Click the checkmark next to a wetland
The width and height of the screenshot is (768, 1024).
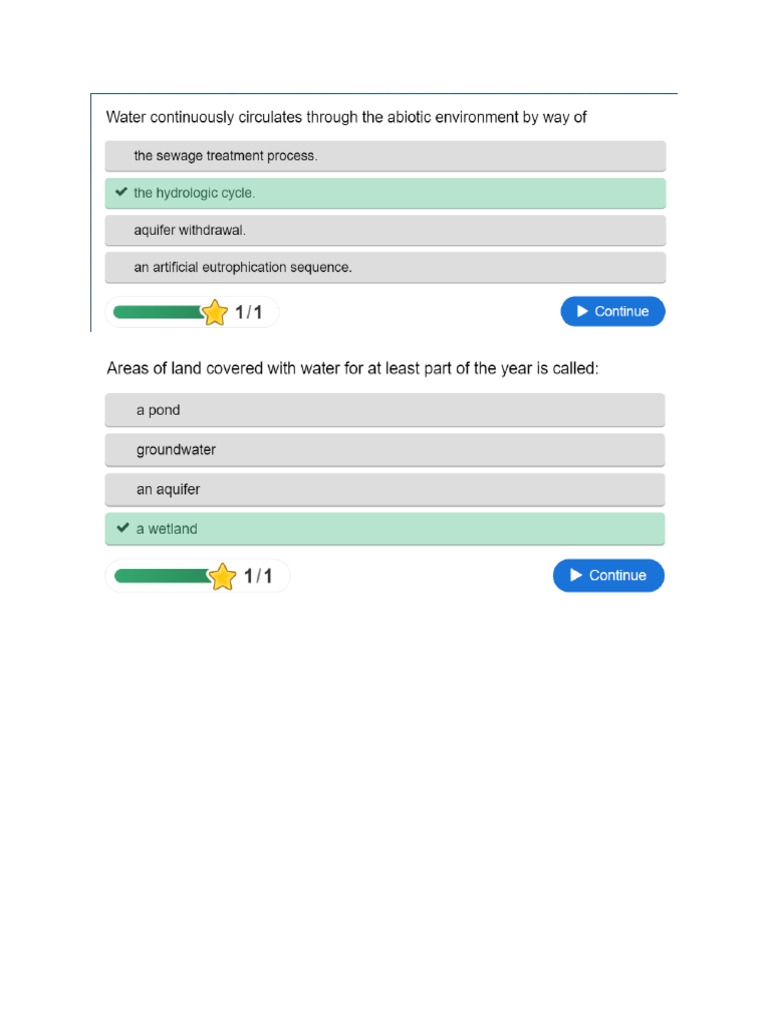pyautogui.click(x=122, y=528)
